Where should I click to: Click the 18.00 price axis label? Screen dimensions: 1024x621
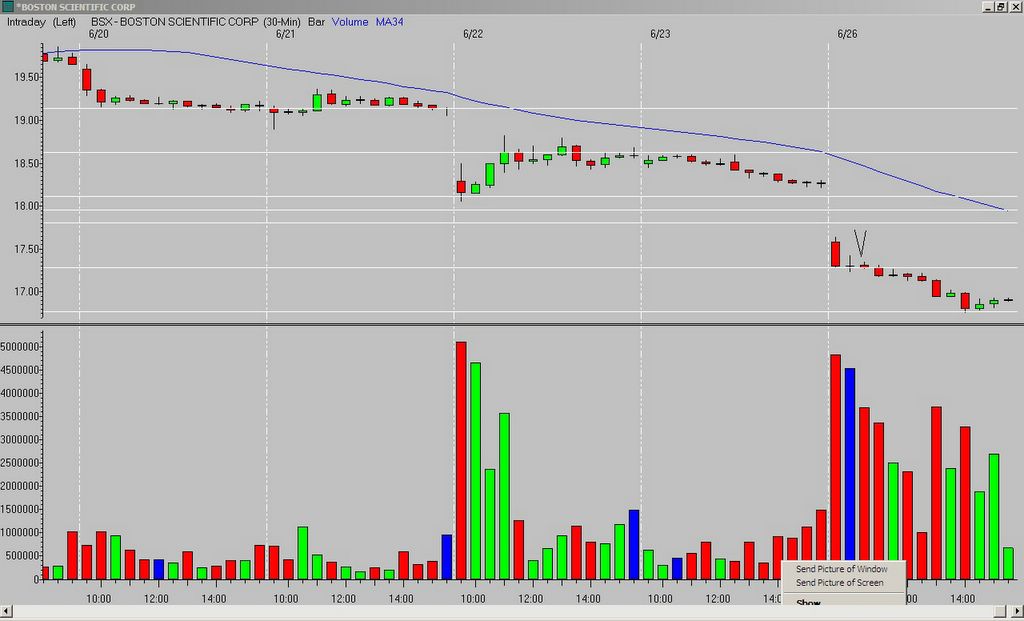(27, 206)
